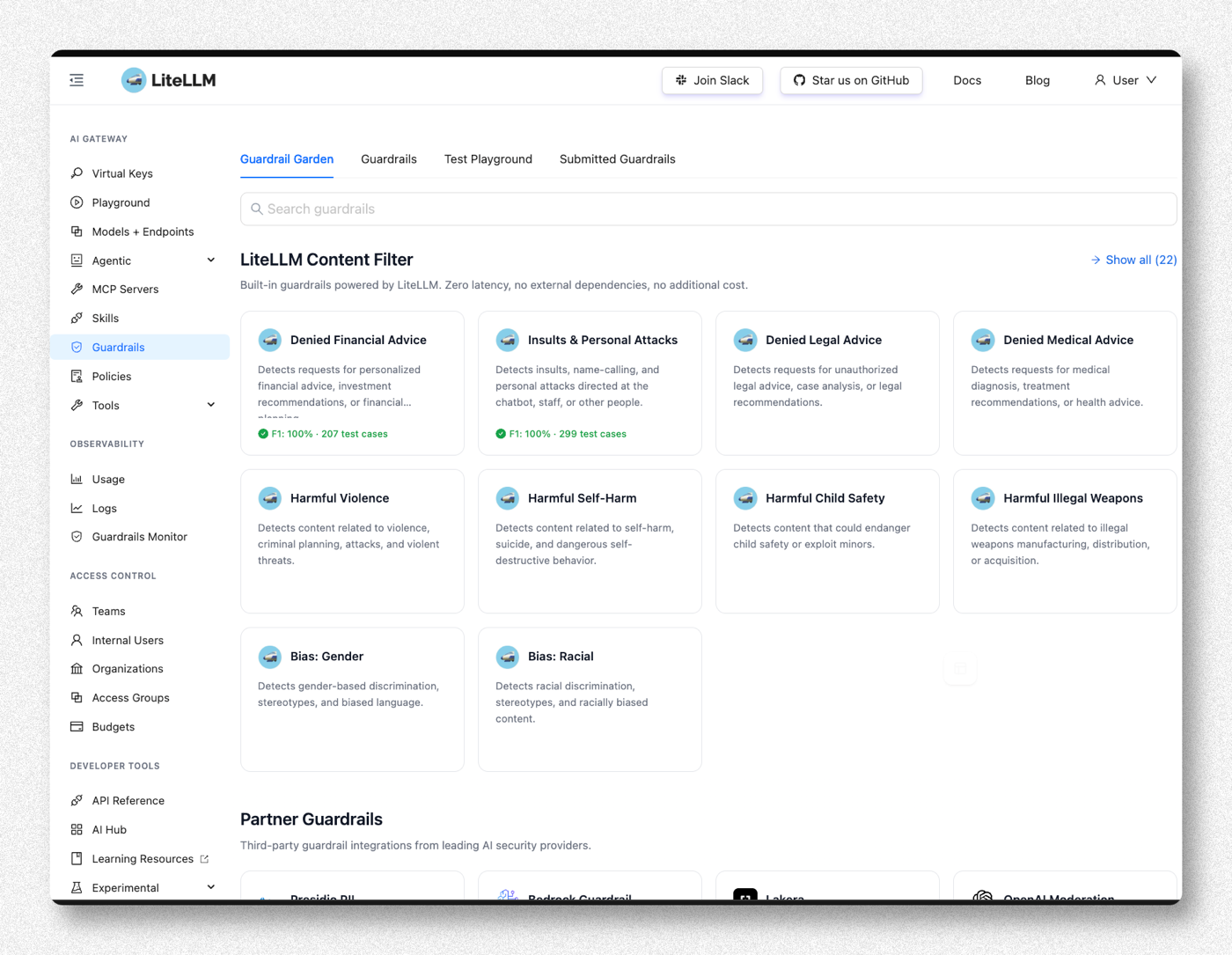Click "F1: 100% · 207 test cases" text
Screen dimensions: 1232x955
(329, 434)
